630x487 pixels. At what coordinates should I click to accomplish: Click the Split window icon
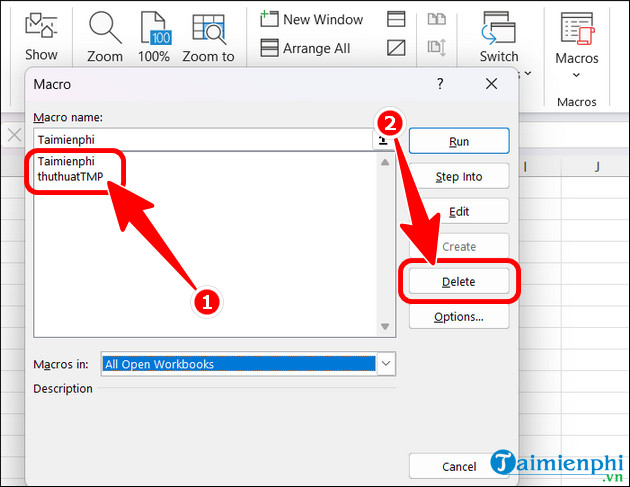[x=396, y=19]
